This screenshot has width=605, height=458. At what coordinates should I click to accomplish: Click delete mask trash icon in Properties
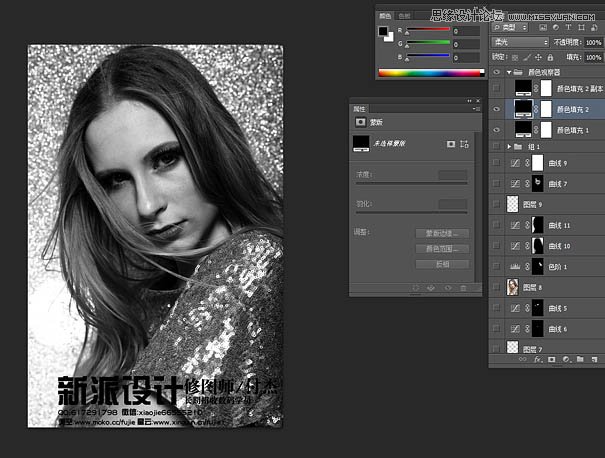click(x=463, y=288)
